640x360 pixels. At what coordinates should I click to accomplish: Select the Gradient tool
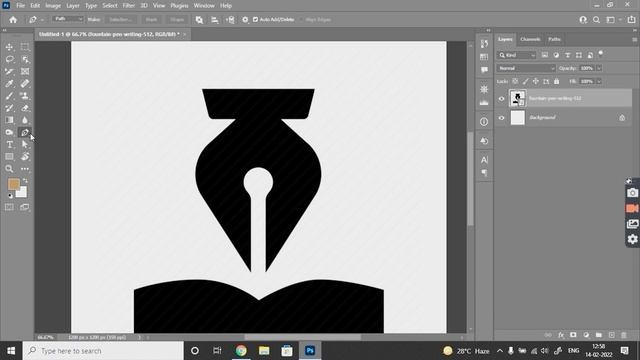[9, 120]
